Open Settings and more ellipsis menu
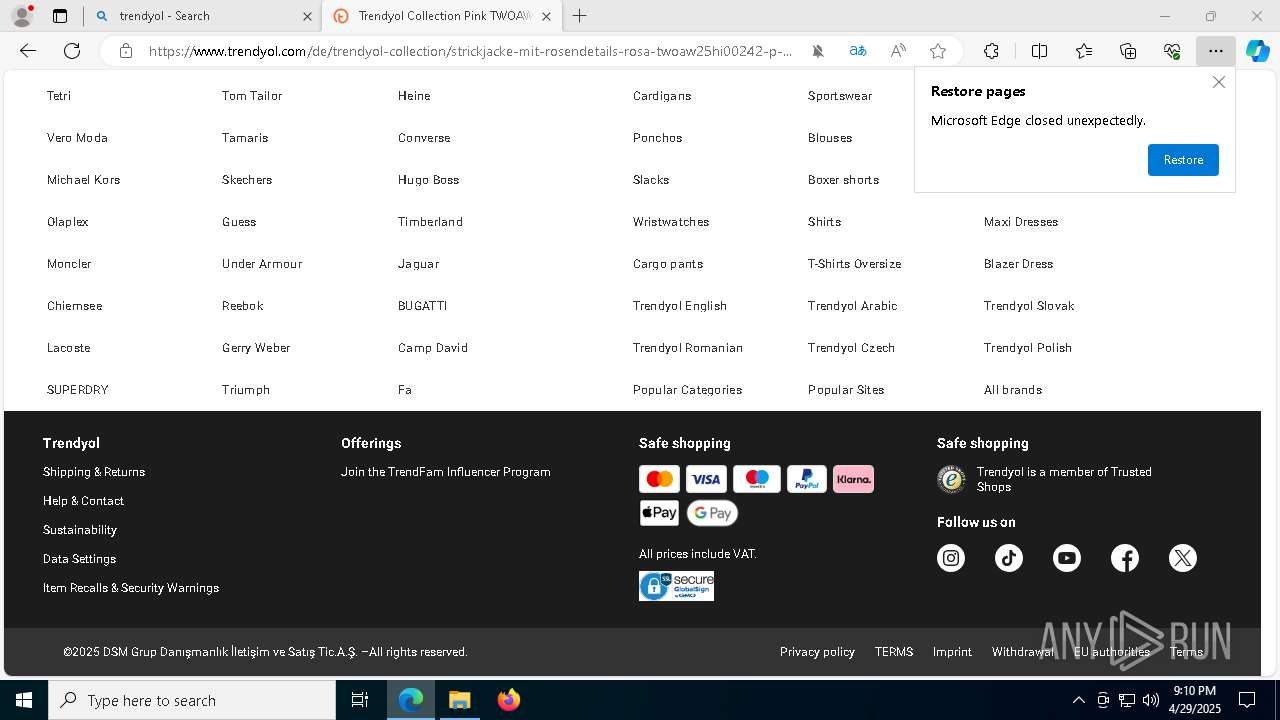 (1216, 51)
